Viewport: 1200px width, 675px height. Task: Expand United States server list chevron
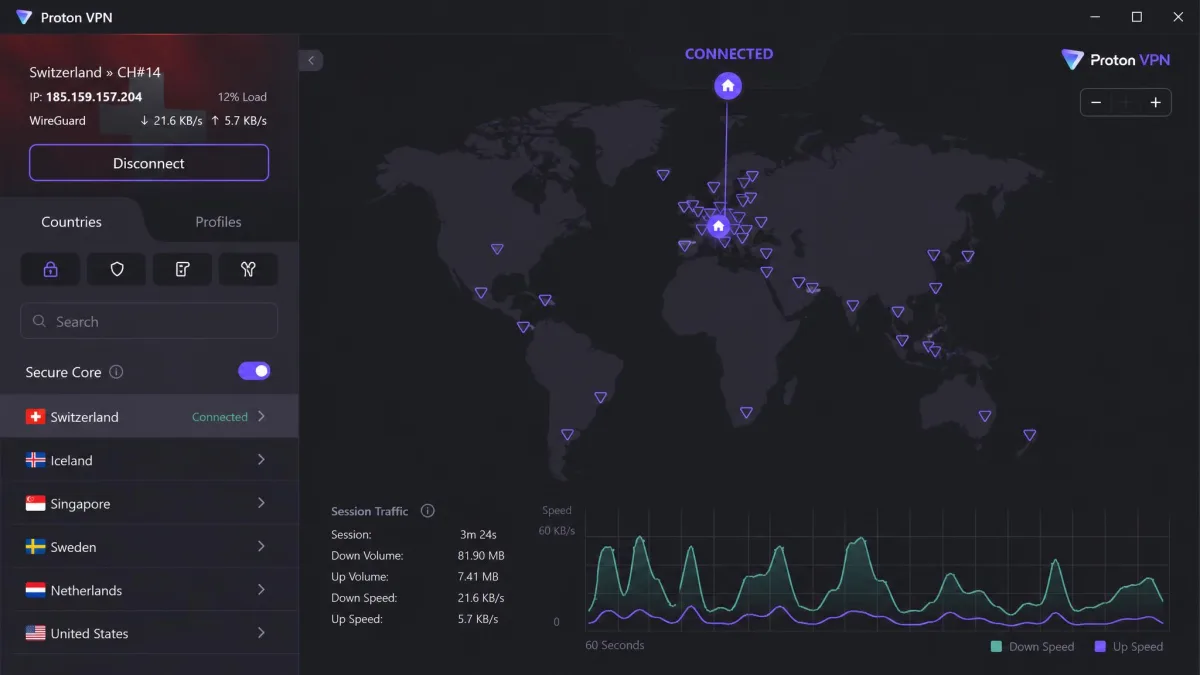[x=261, y=633]
